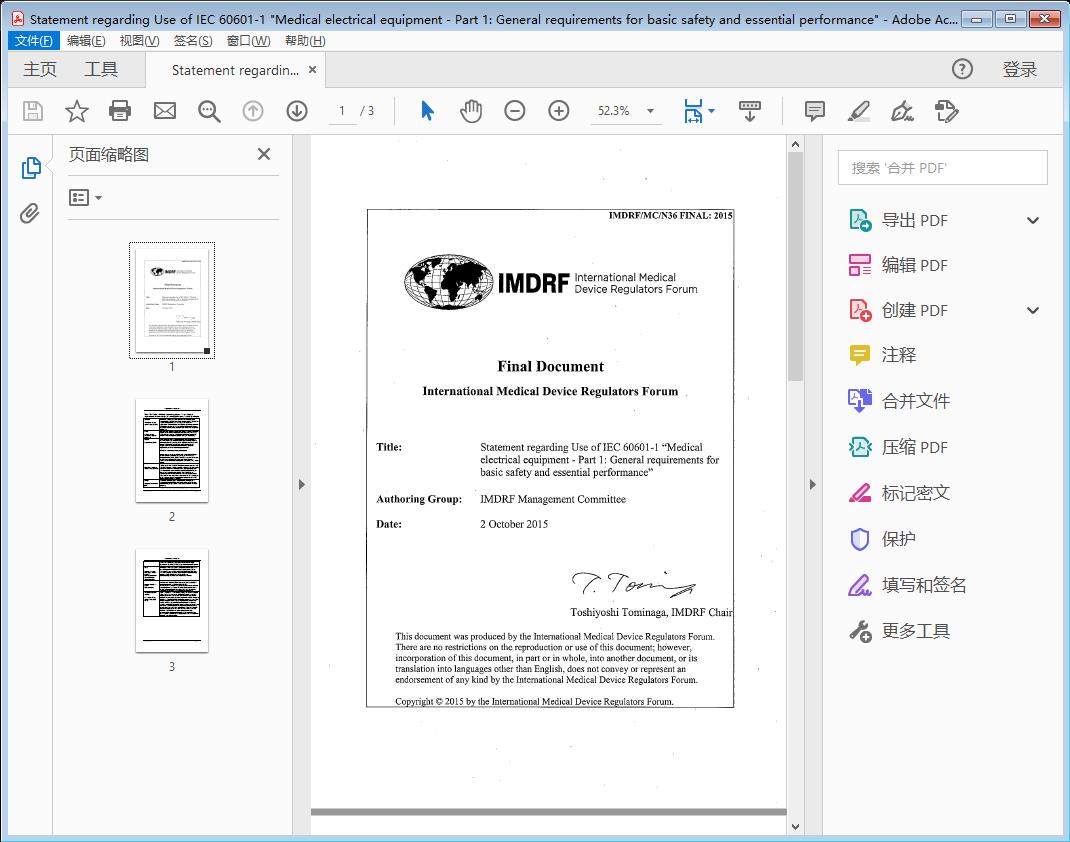This screenshot has width=1070, height=842.
Task: Open 帮助(H) menu
Action: pyautogui.click(x=305, y=41)
